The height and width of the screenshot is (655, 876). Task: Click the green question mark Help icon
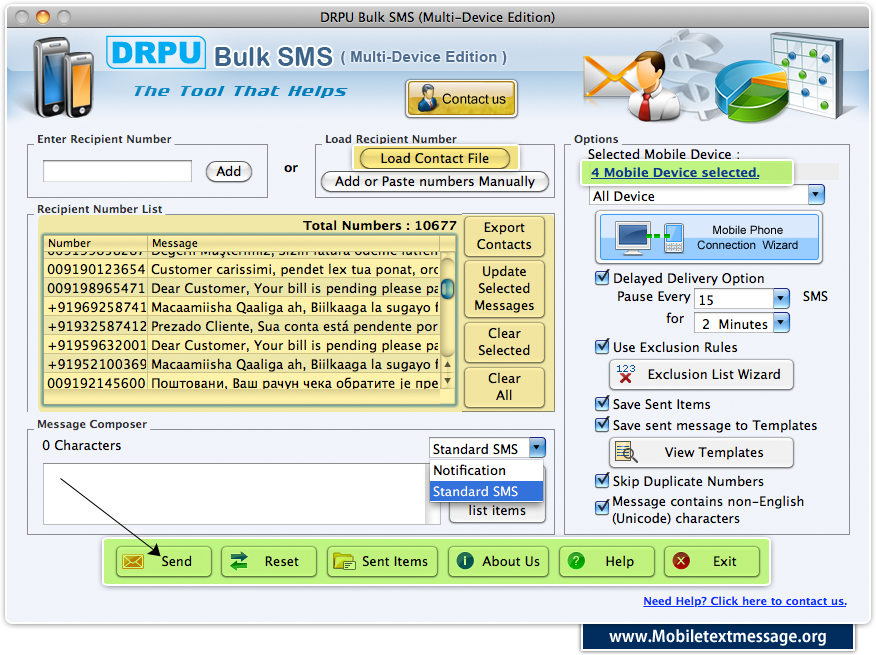576,561
